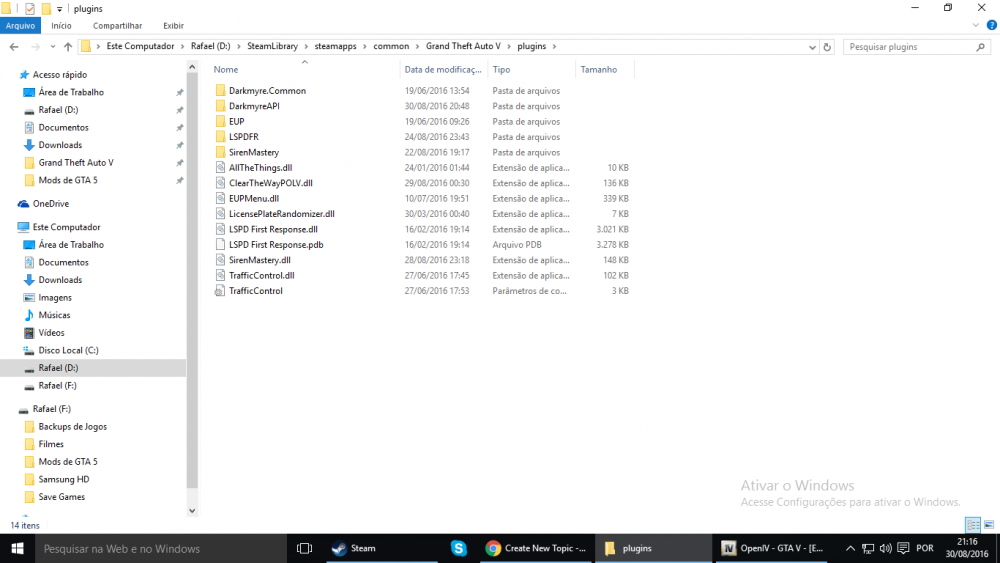Select the Darkmyre.Common folder
This screenshot has height=563, width=1000.
267,91
